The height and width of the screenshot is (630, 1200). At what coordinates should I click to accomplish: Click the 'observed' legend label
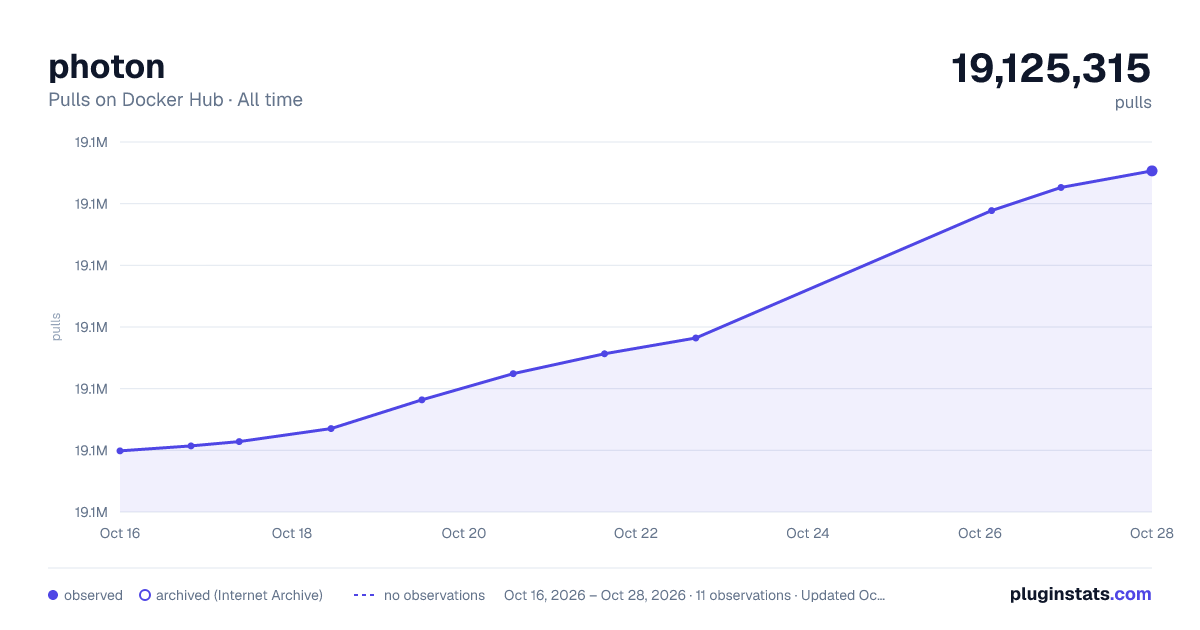[x=93, y=595]
